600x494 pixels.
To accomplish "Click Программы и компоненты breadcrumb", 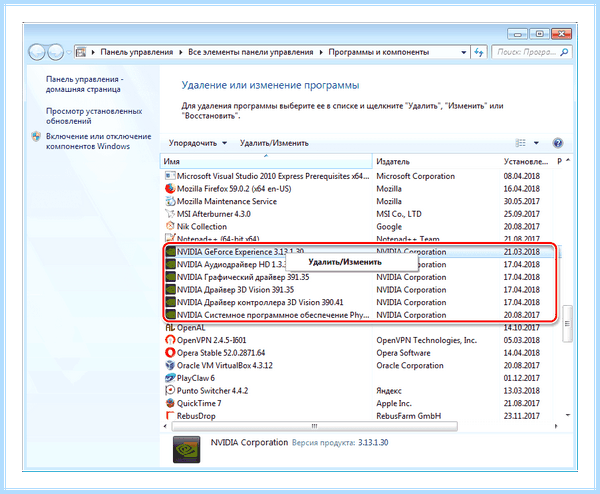I will 378,52.
